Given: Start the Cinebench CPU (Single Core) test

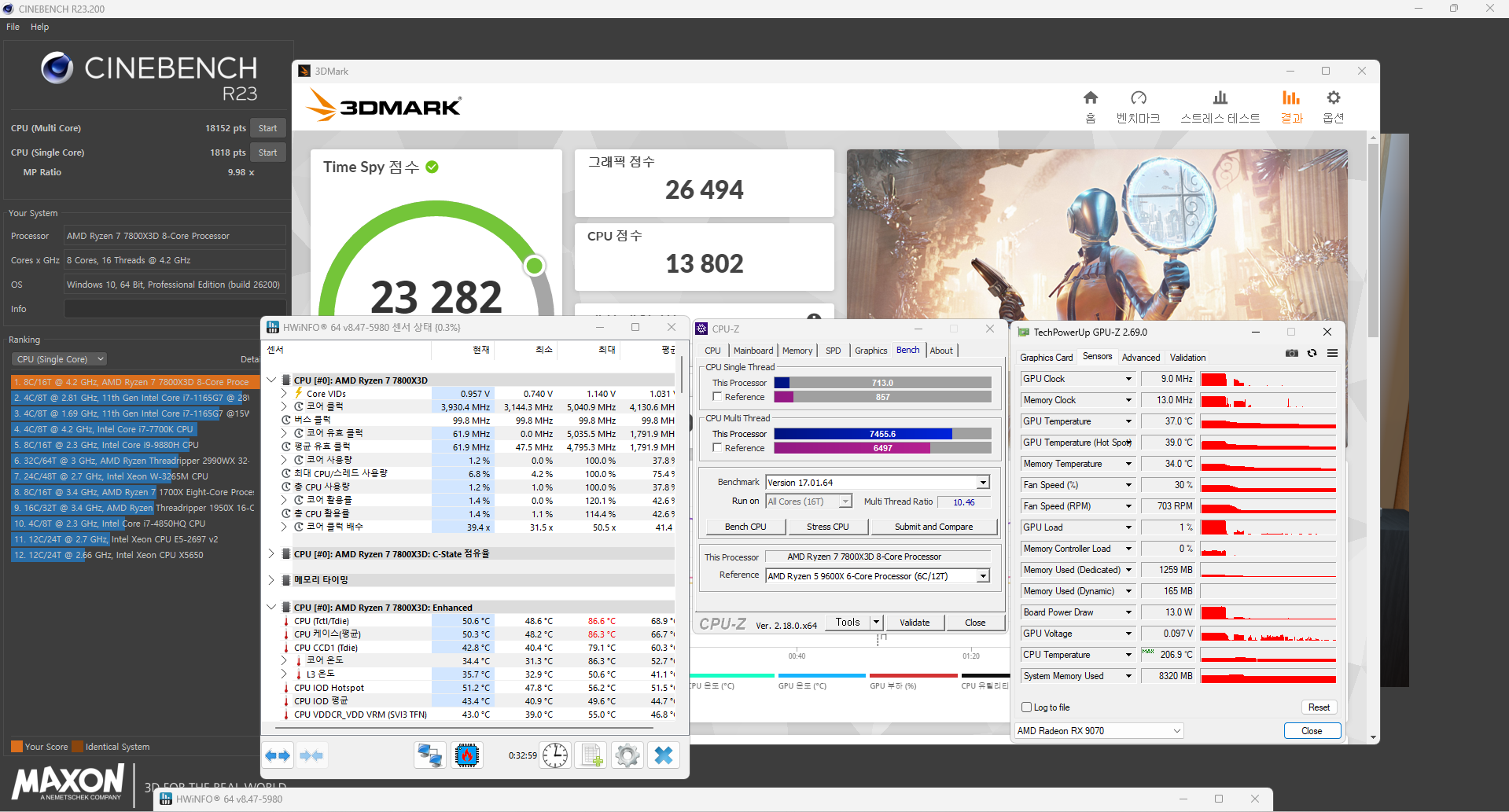Looking at the screenshot, I should (267, 152).
